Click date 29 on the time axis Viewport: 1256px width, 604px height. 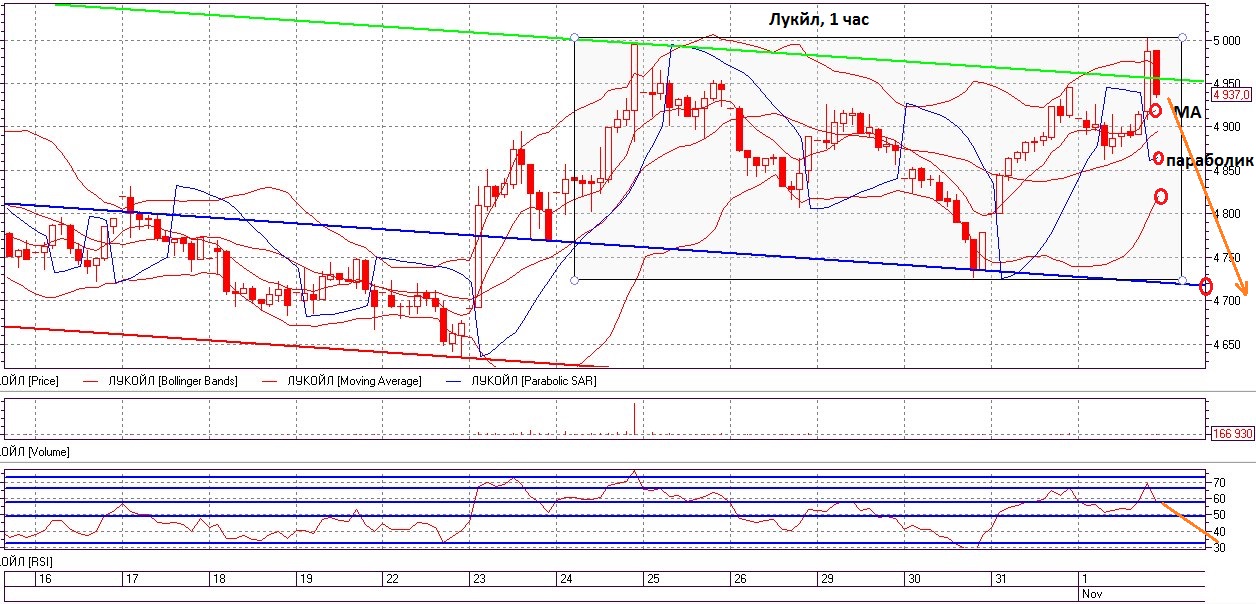826,579
